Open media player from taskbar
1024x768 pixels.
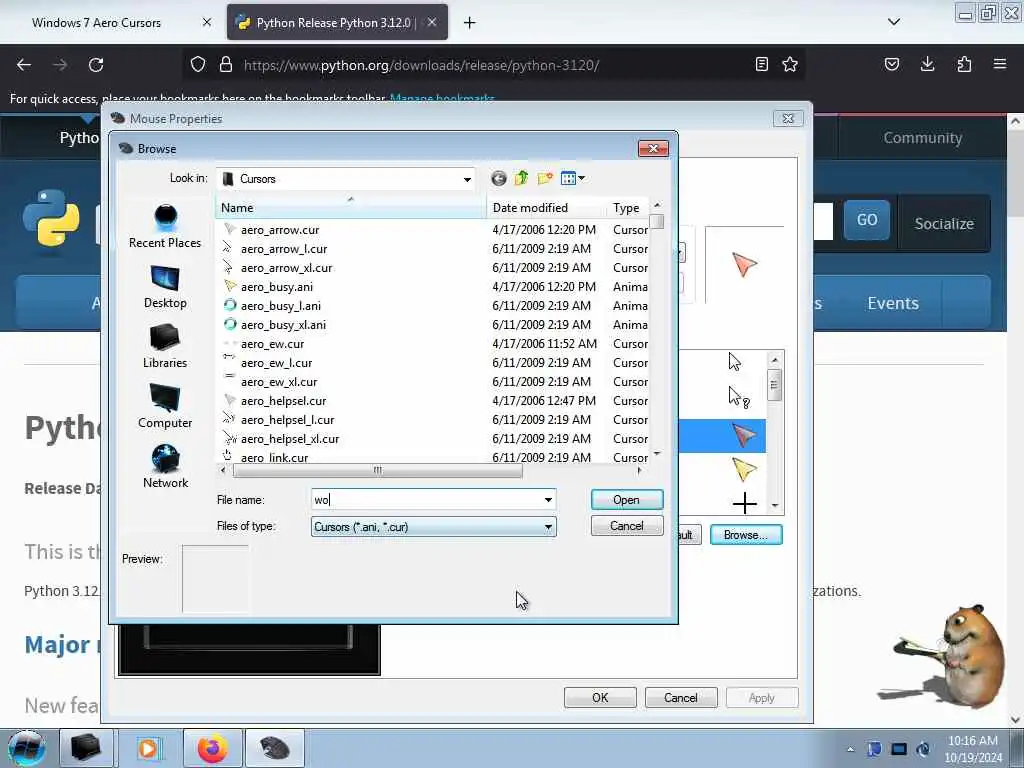(149, 748)
